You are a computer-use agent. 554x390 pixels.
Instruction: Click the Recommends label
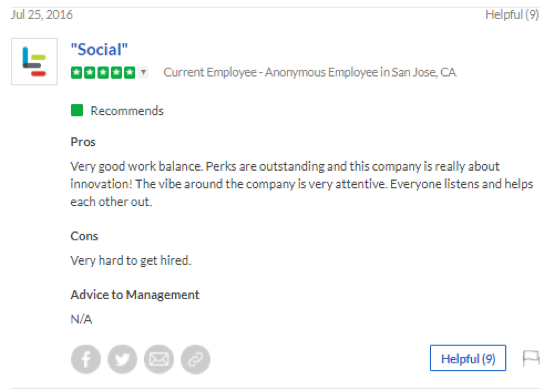pos(127,111)
